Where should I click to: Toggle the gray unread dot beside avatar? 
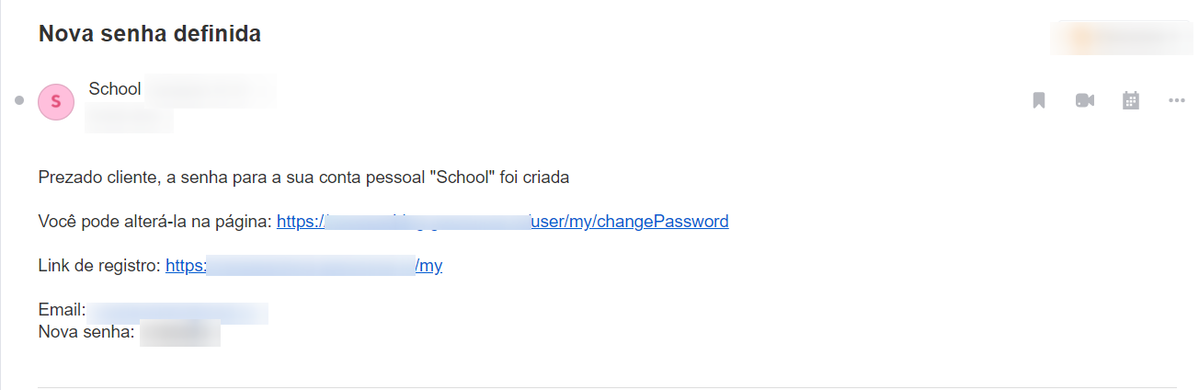[x=20, y=101]
